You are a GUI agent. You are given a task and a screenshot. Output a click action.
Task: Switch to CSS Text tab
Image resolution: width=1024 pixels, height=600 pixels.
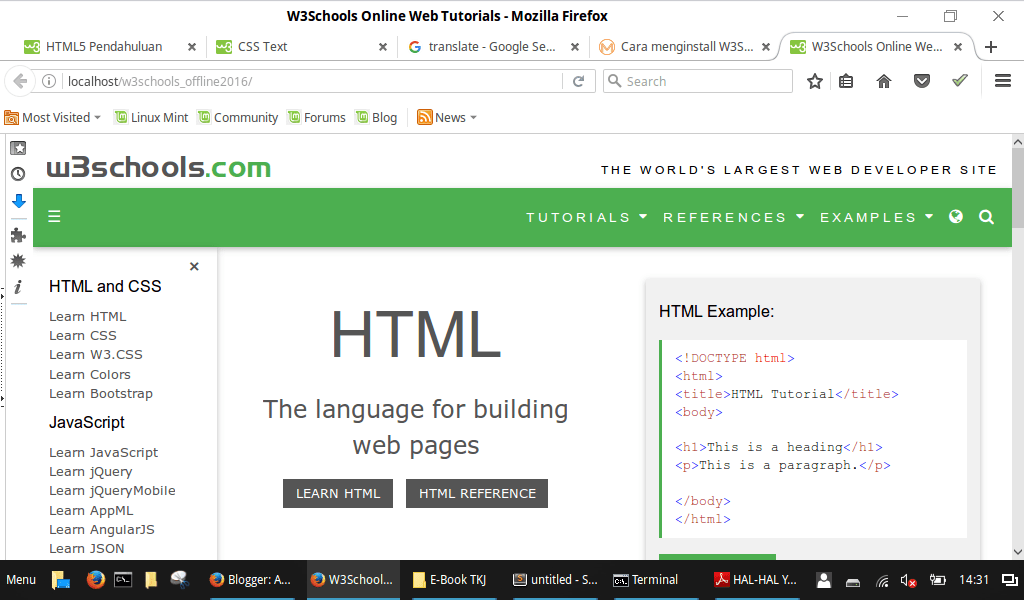tap(262, 47)
